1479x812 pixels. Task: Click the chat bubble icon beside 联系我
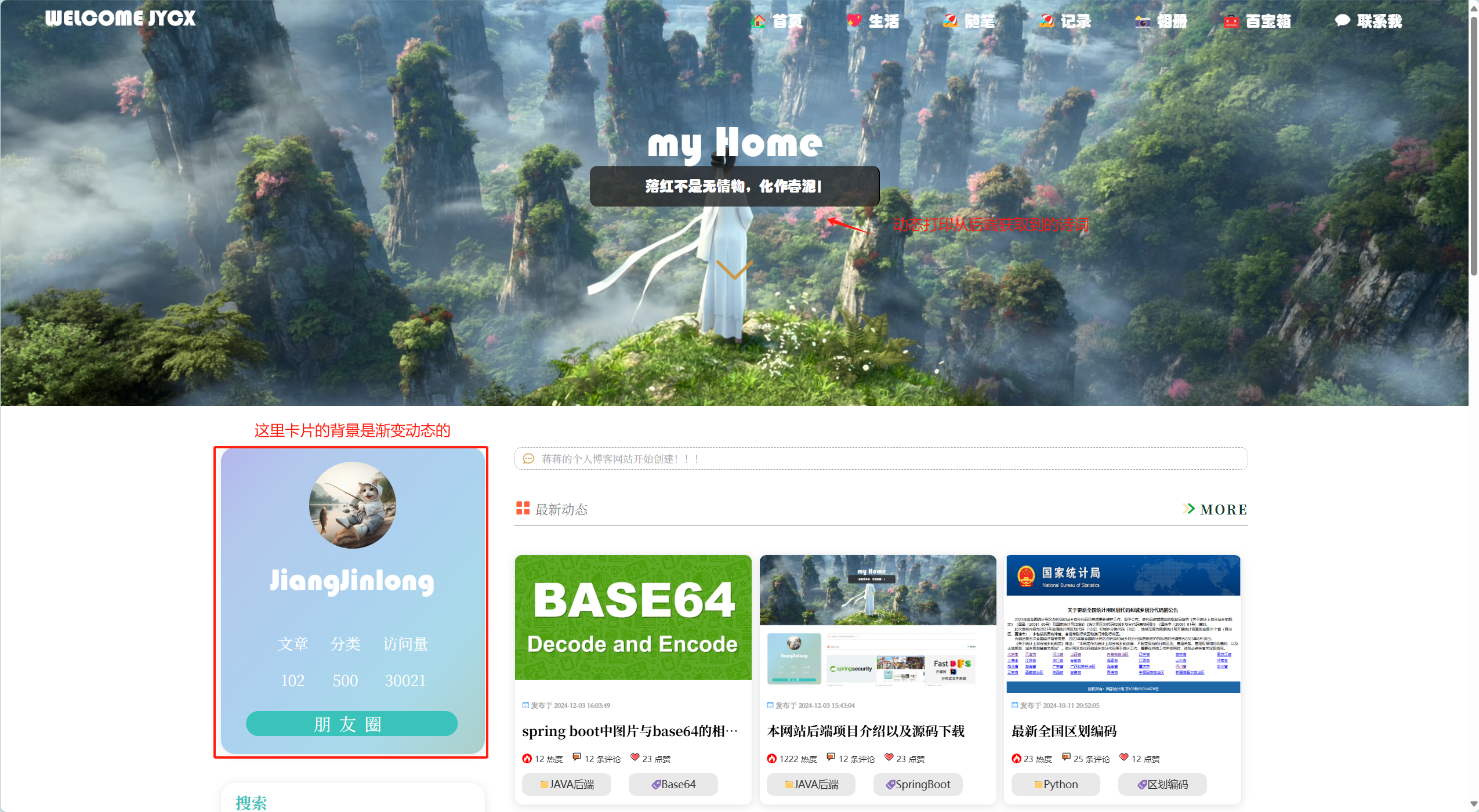(x=1342, y=21)
